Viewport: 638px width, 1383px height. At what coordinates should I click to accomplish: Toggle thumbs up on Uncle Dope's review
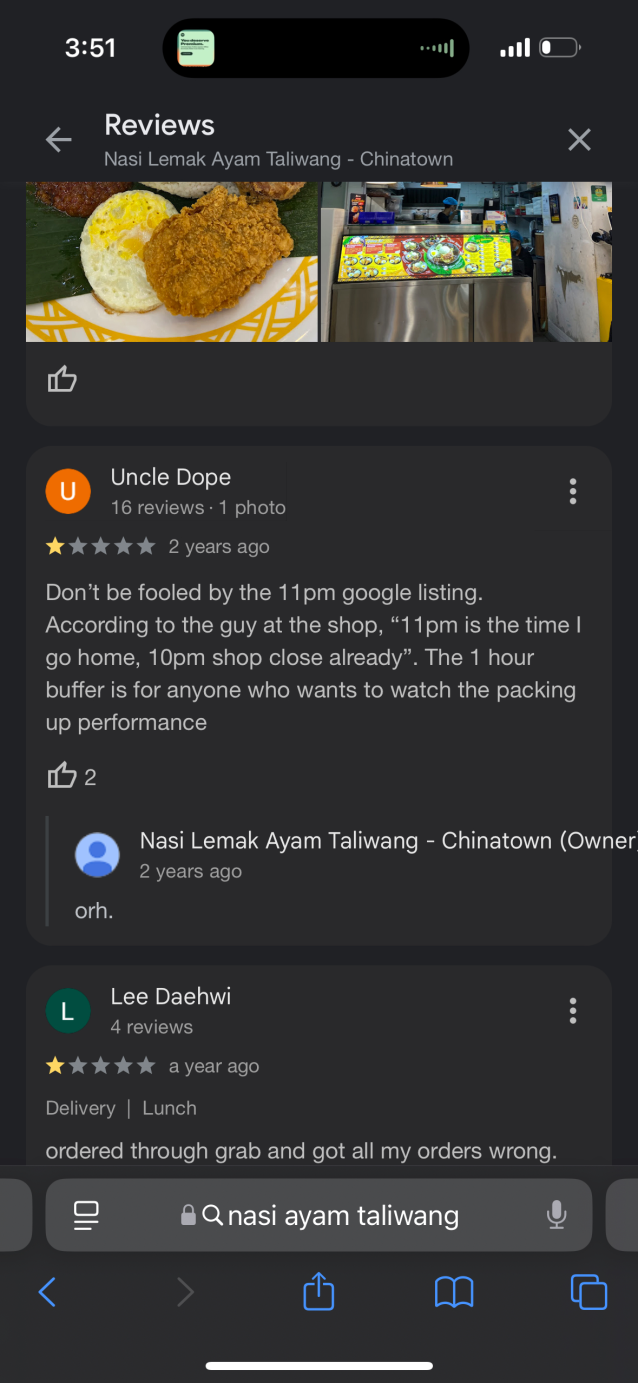pyautogui.click(x=62, y=776)
